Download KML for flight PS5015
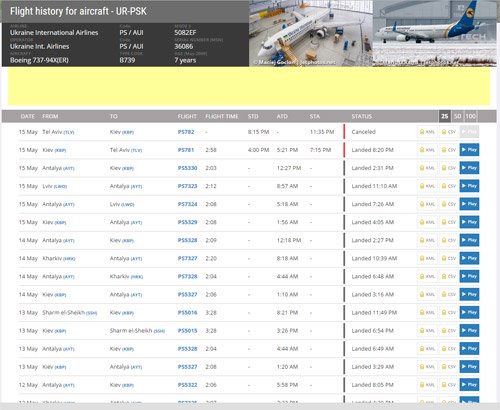The image size is (500, 410). click(x=427, y=331)
